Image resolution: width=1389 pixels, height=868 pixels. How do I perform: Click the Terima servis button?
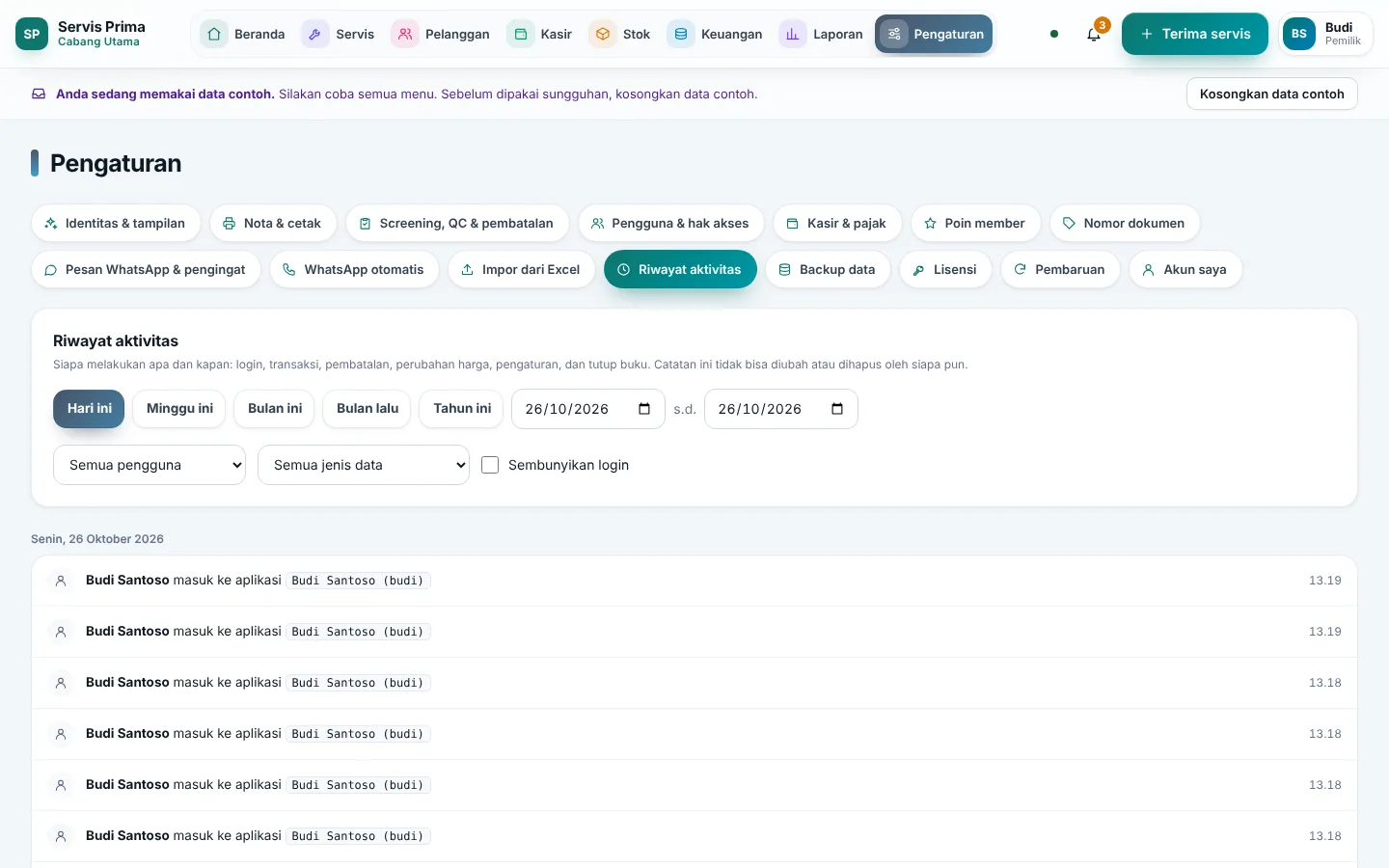(x=1195, y=34)
